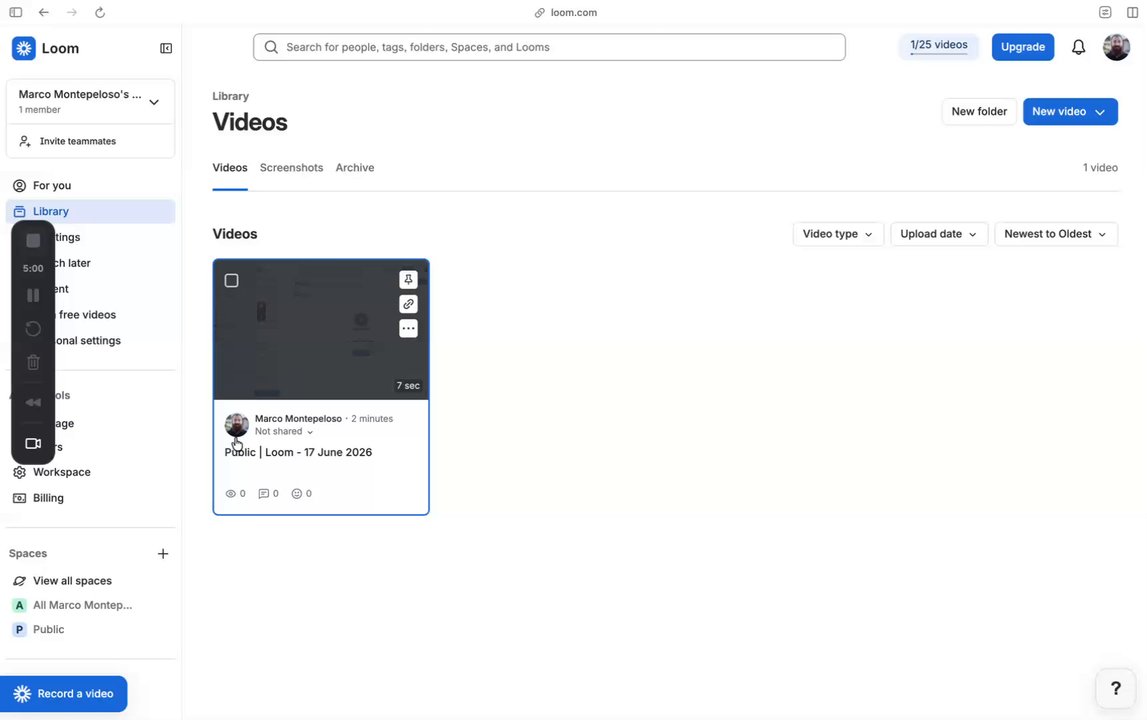This screenshot has width=1147, height=720.
Task: Click the views count eye icon
Action: 230,494
